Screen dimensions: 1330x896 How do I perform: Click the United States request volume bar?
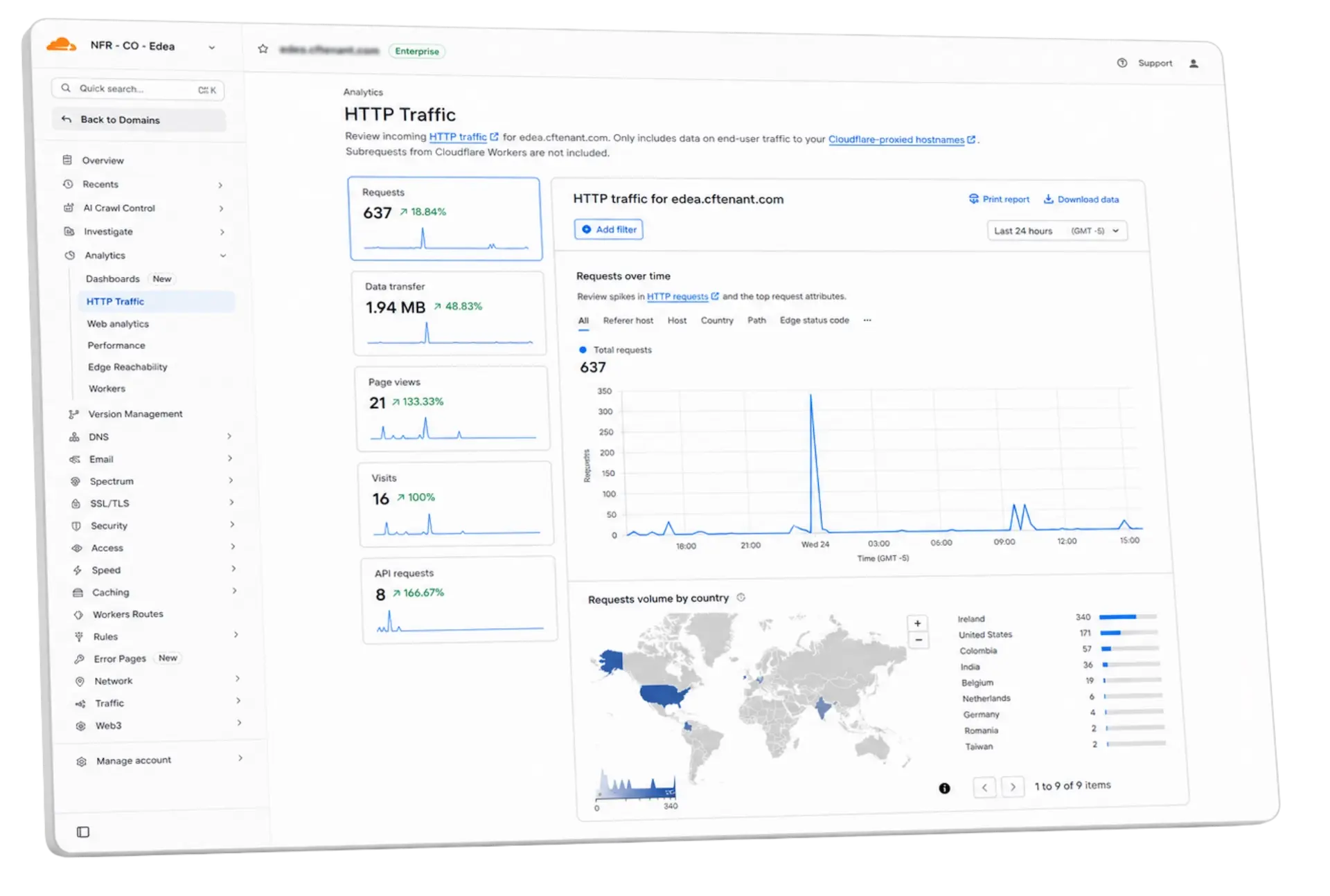click(x=1129, y=633)
